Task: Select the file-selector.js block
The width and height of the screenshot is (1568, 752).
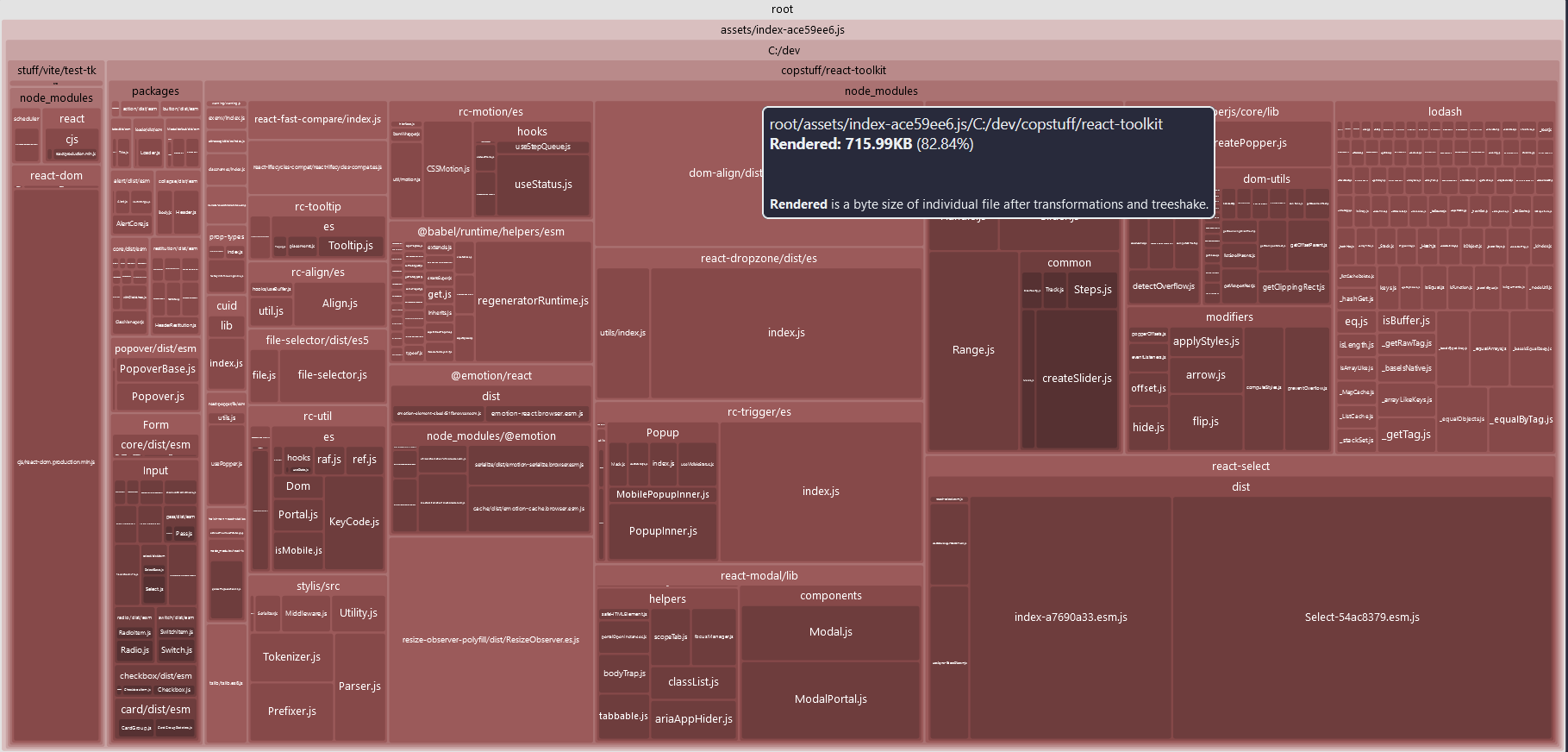Action: coord(333,375)
